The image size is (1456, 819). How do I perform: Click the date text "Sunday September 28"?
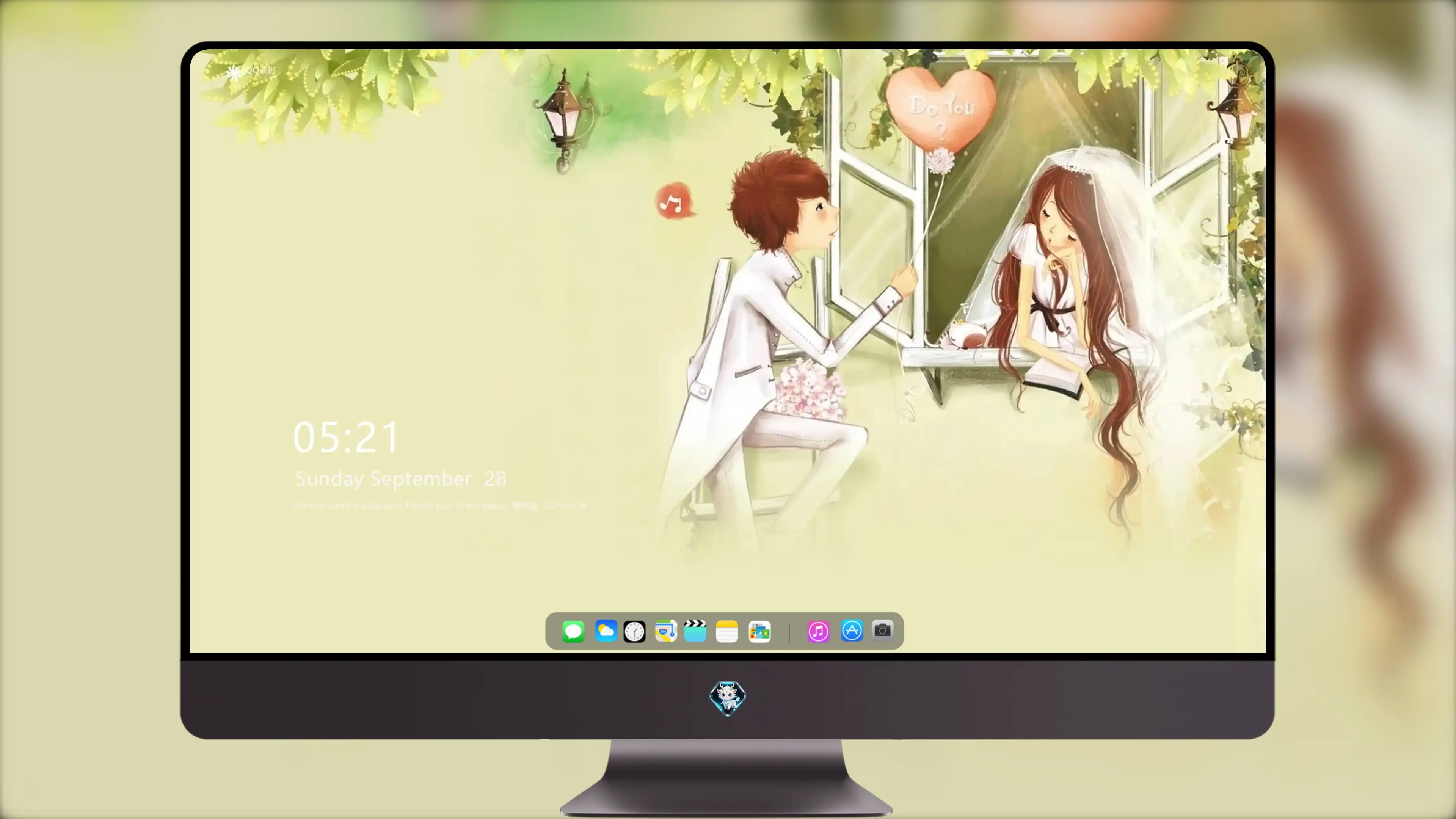[x=401, y=479]
